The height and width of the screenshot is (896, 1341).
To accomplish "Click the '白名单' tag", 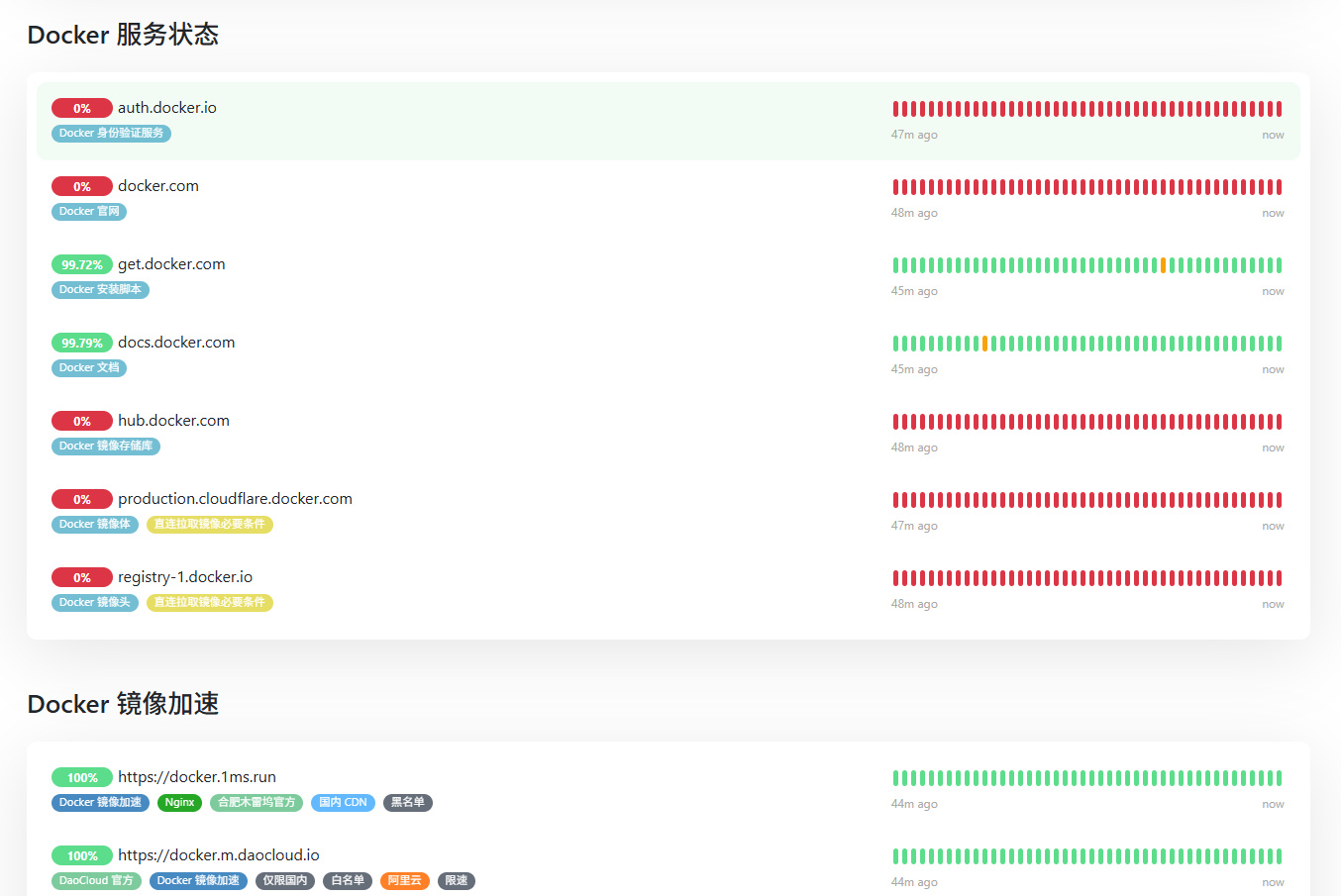I will 348,881.
